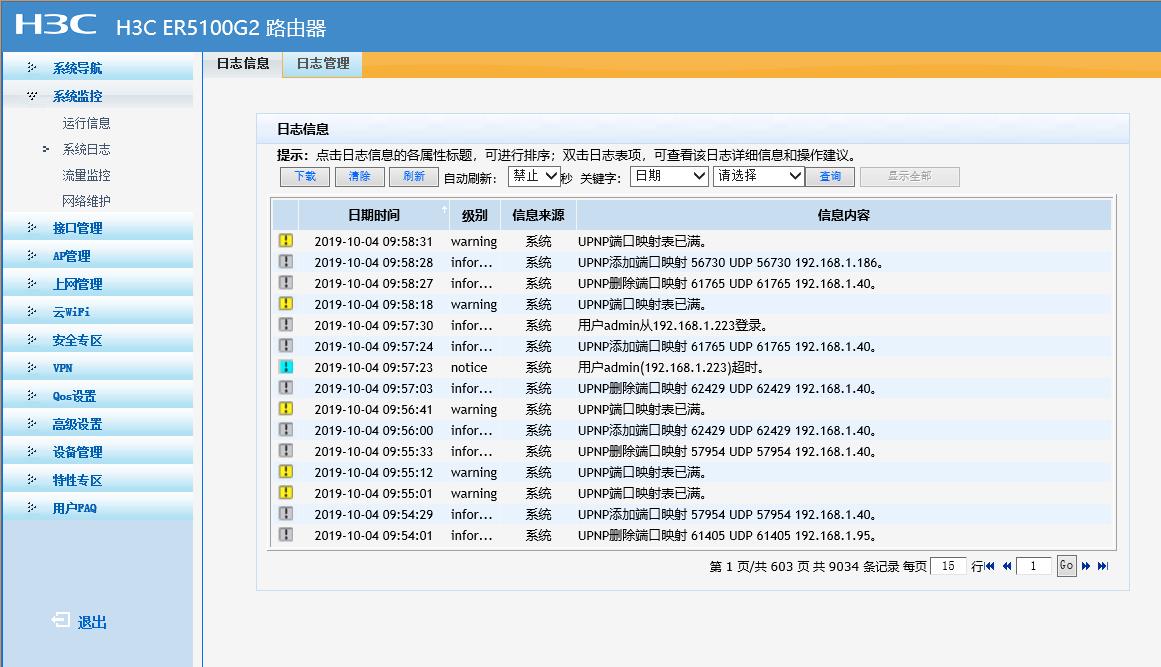Image resolution: width=1161 pixels, height=667 pixels.
Task: Click the warning icon for 09:55:12 log
Action: pos(286,472)
